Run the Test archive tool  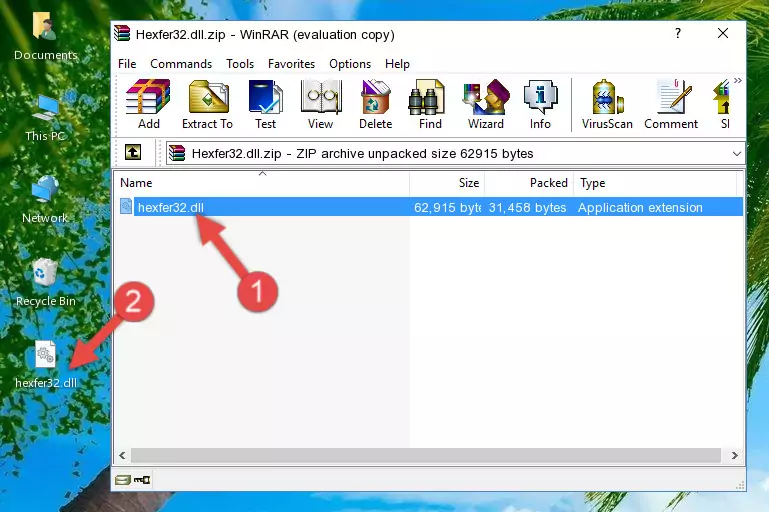265,104
